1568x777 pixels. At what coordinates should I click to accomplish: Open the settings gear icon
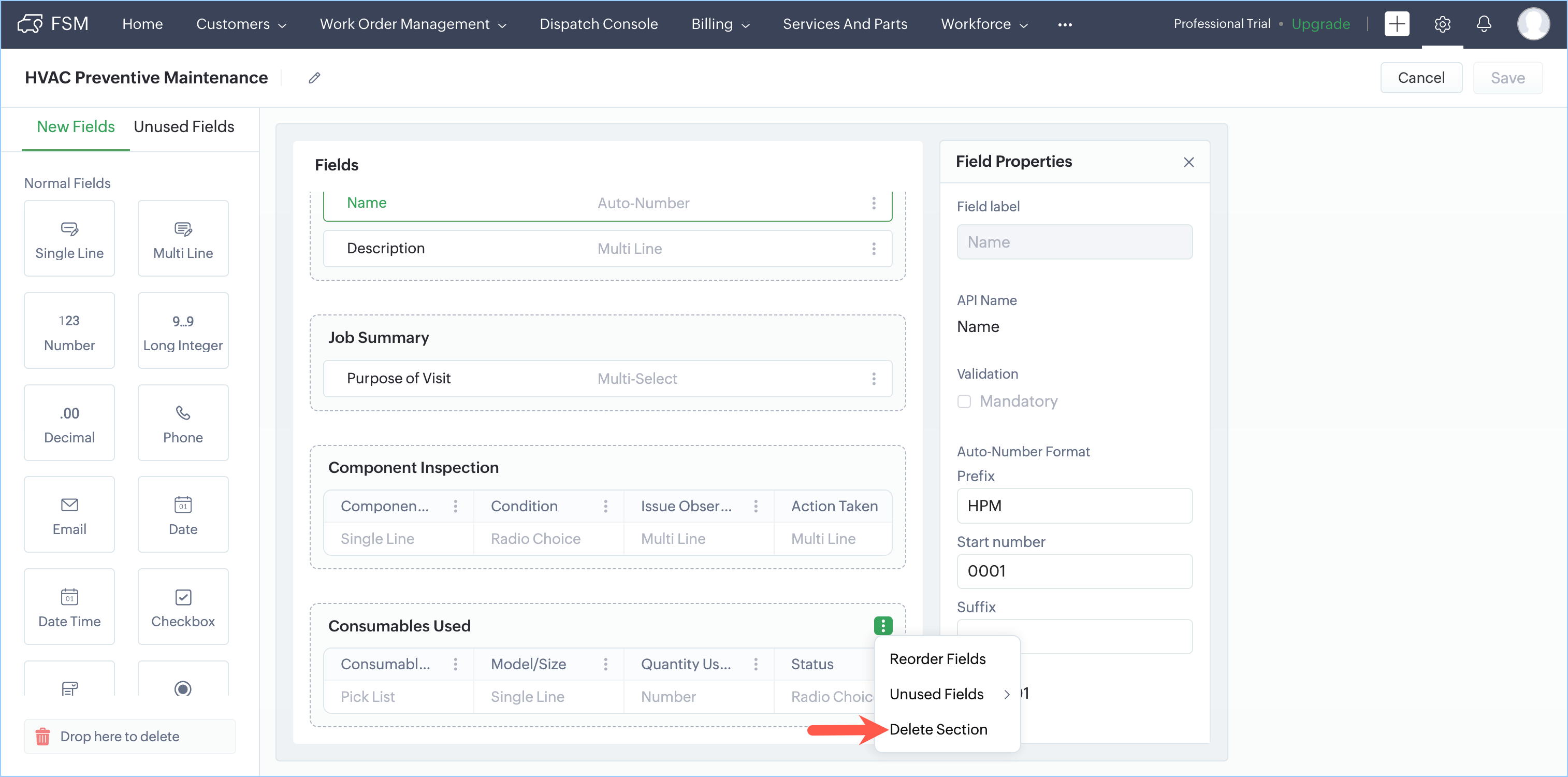(1442, 24)
